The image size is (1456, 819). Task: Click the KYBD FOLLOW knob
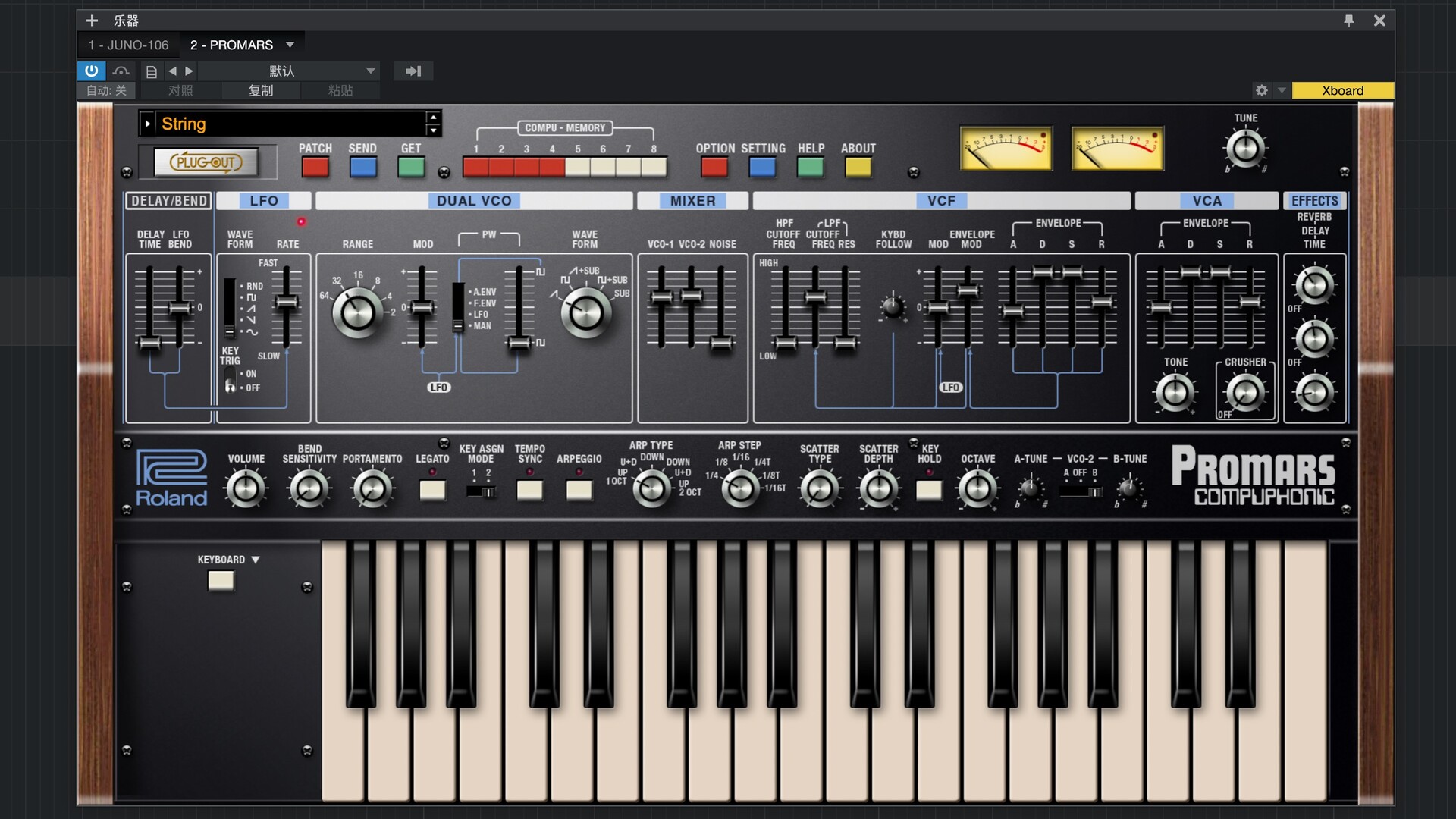click(893, 307)
